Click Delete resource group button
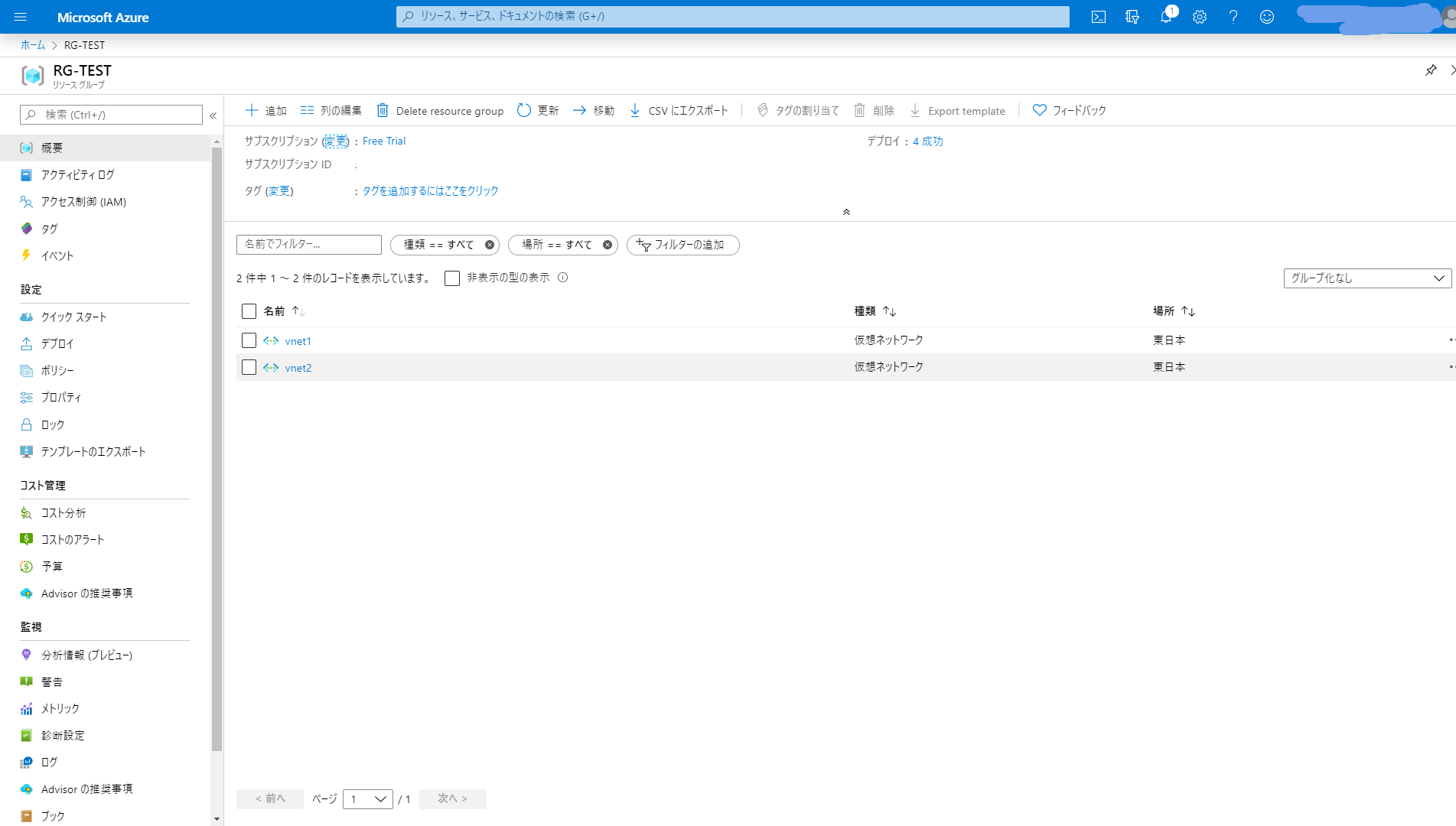Viewport: 1456px width, 826px height. (x=440, y=111)
